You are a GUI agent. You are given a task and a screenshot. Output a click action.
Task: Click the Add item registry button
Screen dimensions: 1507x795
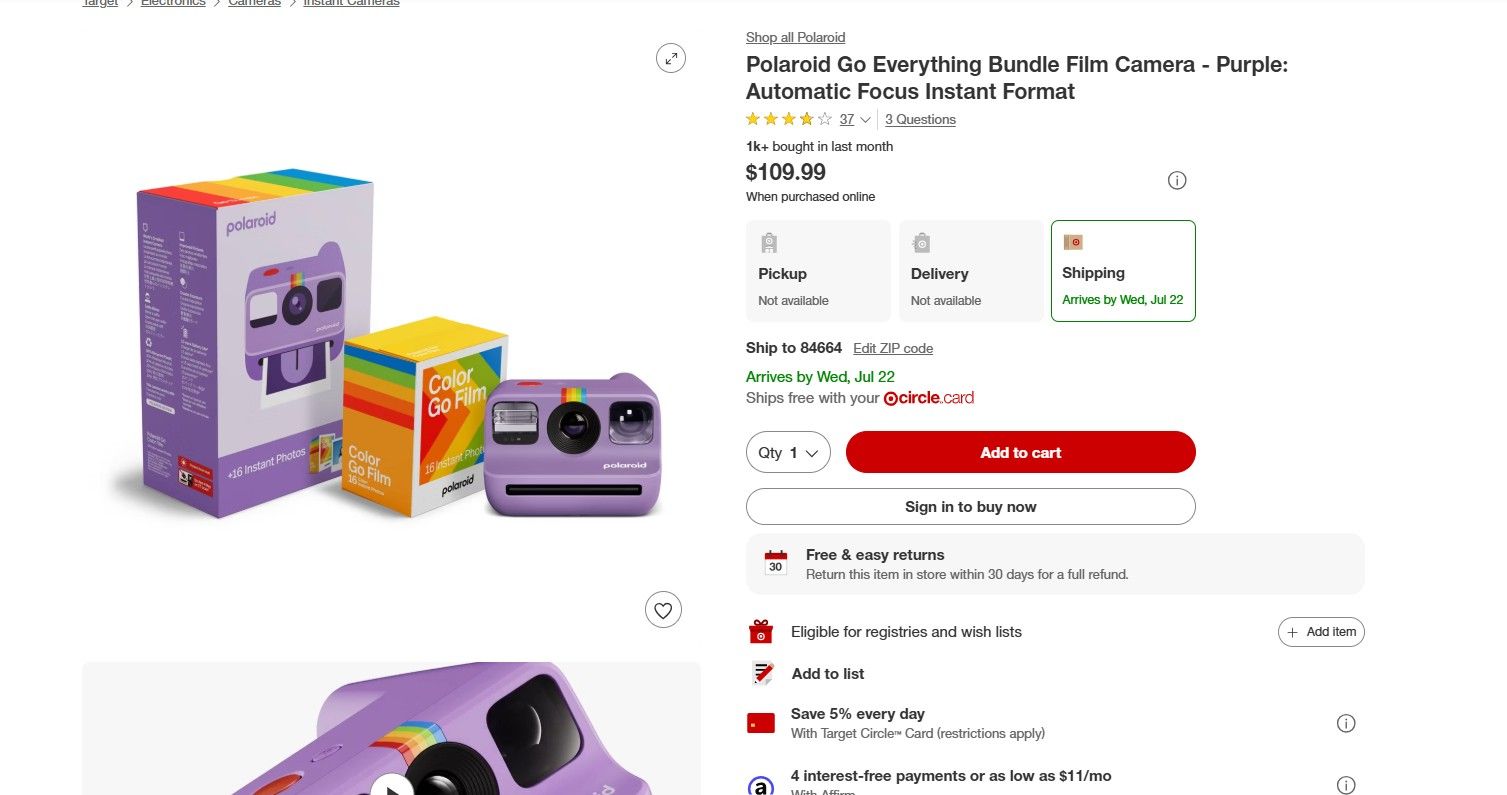pos(1321,632)
